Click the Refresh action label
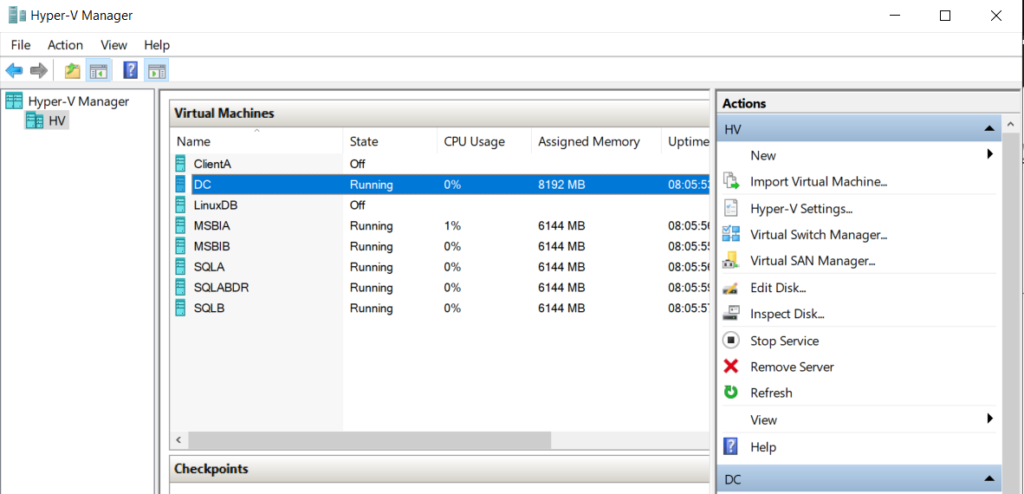Screen dimensions: 1024x494 pos(771,393)
